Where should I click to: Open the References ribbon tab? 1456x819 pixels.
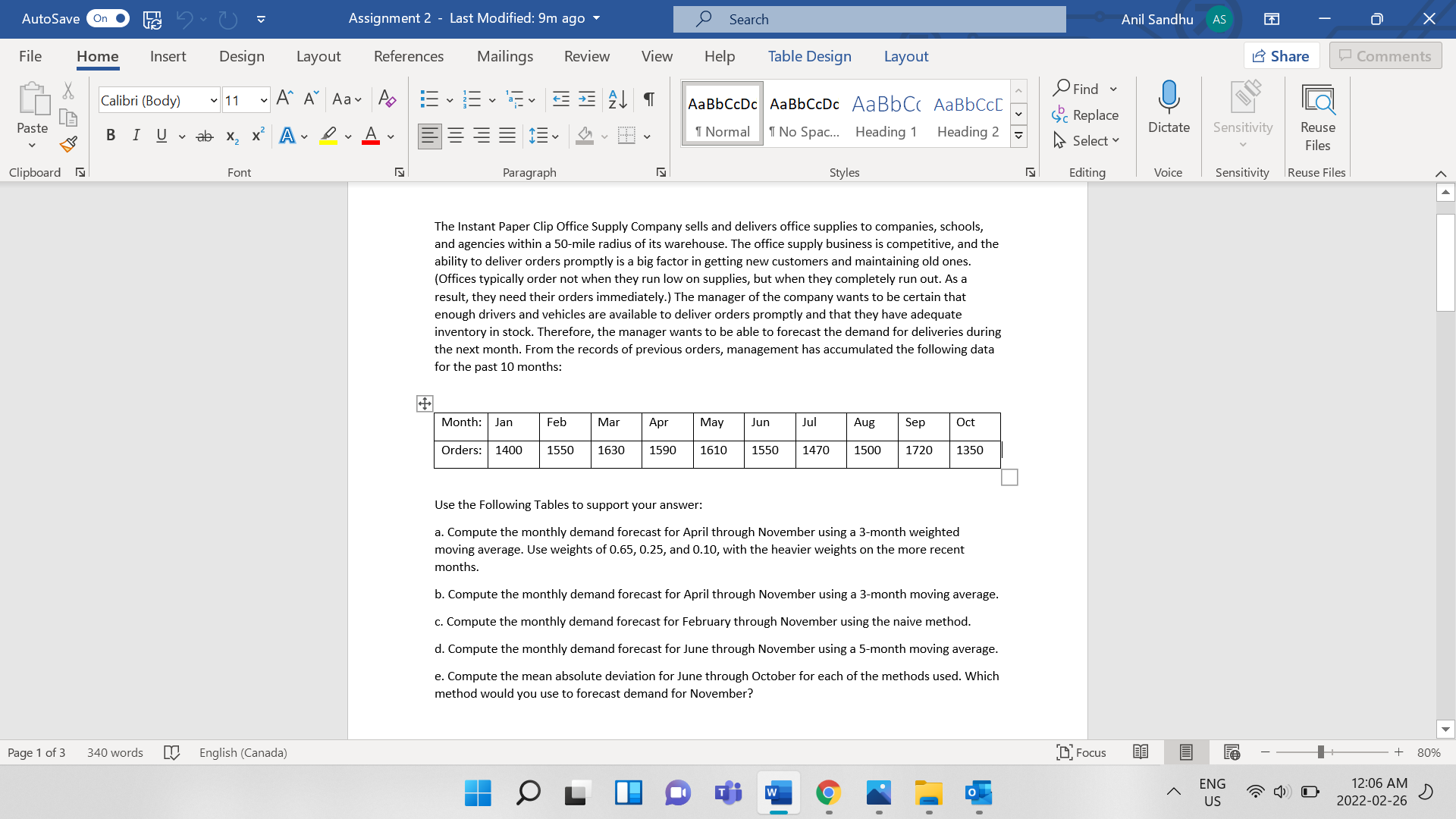409,55
